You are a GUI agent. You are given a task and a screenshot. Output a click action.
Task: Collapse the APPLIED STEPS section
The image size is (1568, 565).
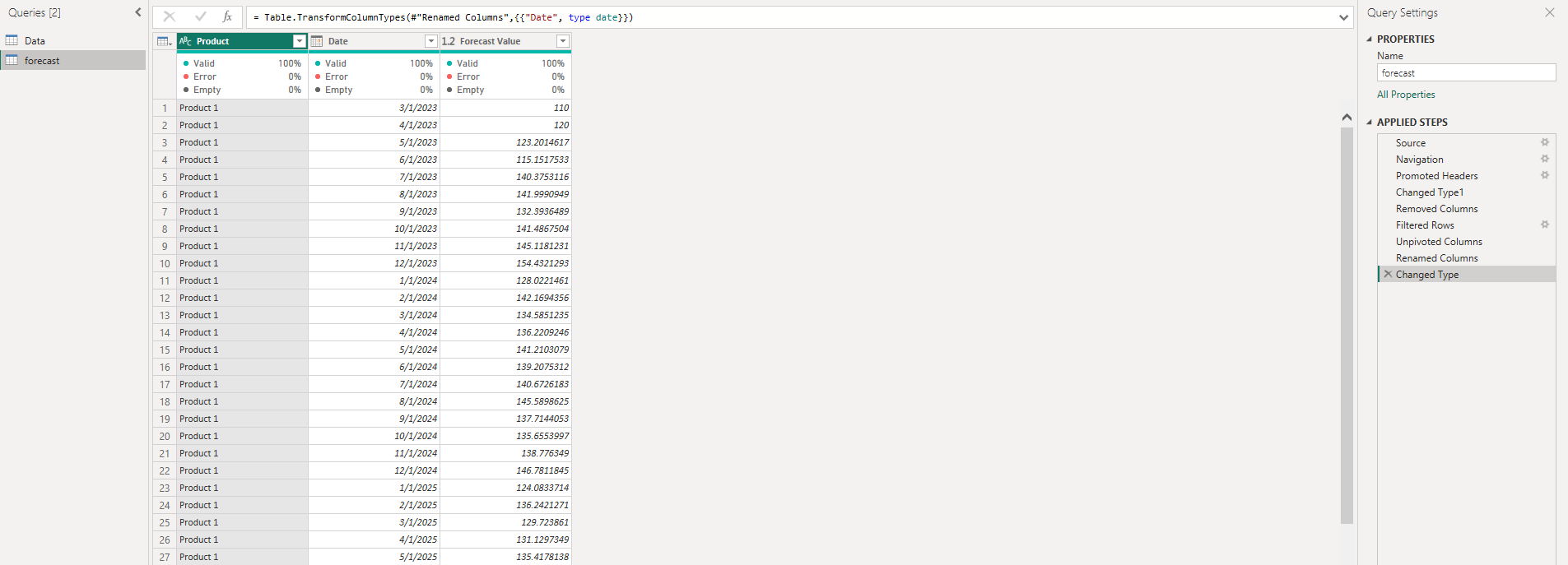tap(1370, 123)
